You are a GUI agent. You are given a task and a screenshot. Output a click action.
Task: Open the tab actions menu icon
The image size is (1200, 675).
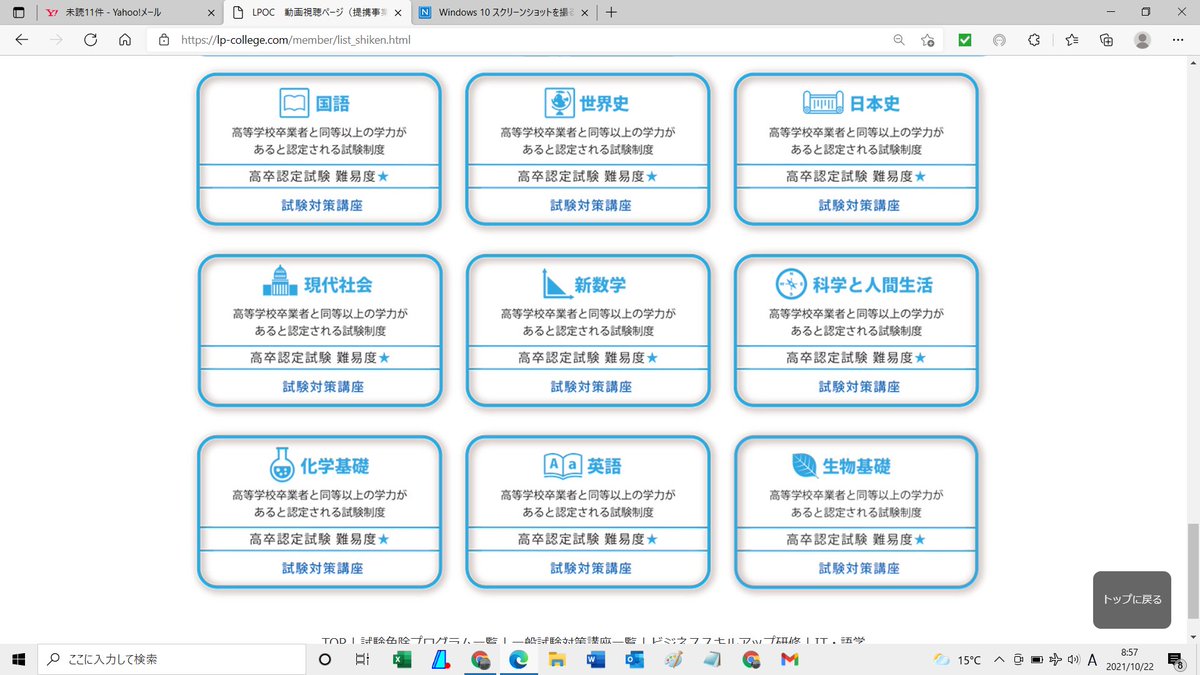click(18, 13)
